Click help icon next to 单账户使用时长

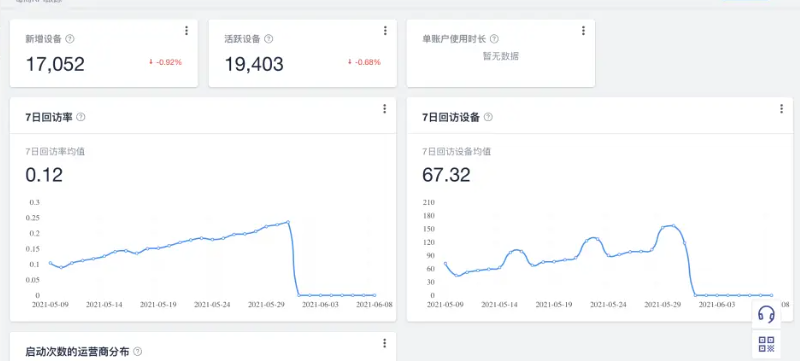tap(494, 39)
